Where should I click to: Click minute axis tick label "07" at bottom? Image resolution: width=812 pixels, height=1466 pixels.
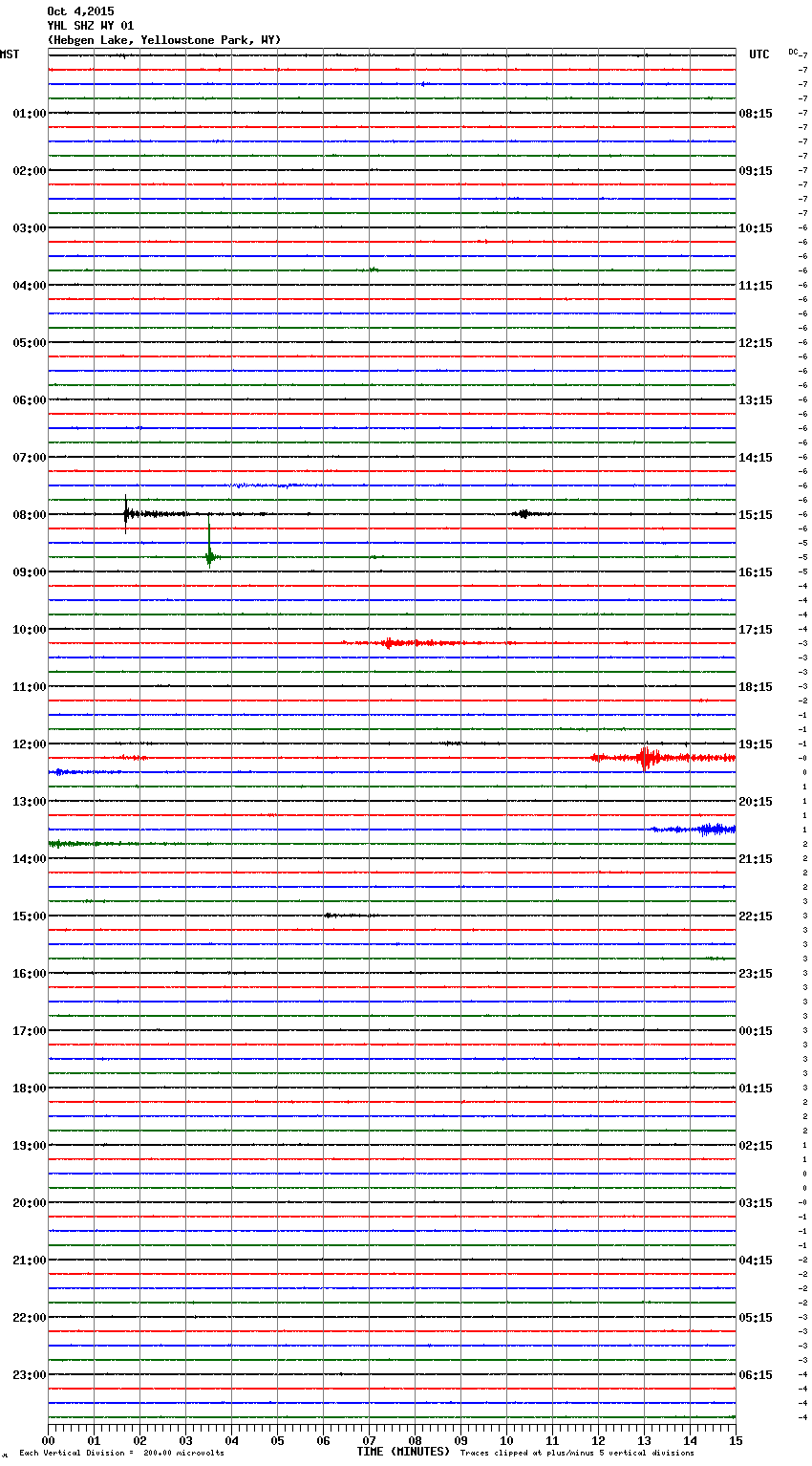click(369, 1440)
